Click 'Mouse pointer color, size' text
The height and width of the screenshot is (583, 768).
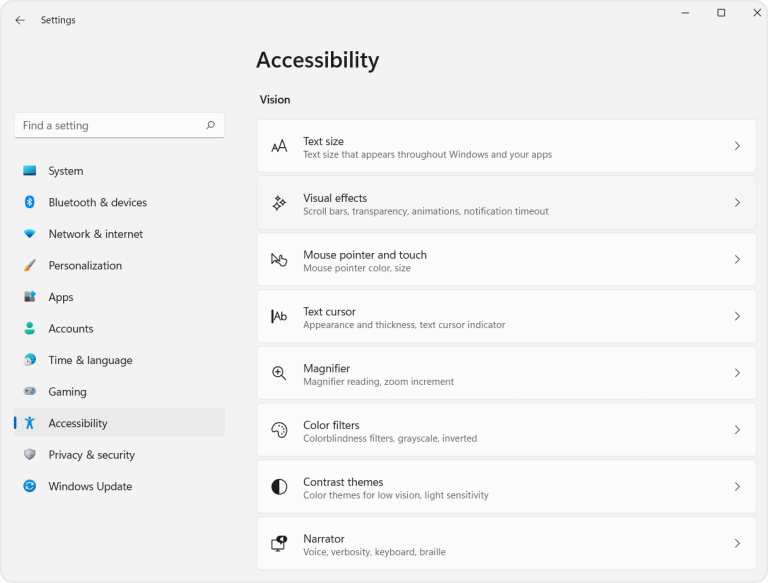coord(357,268)
